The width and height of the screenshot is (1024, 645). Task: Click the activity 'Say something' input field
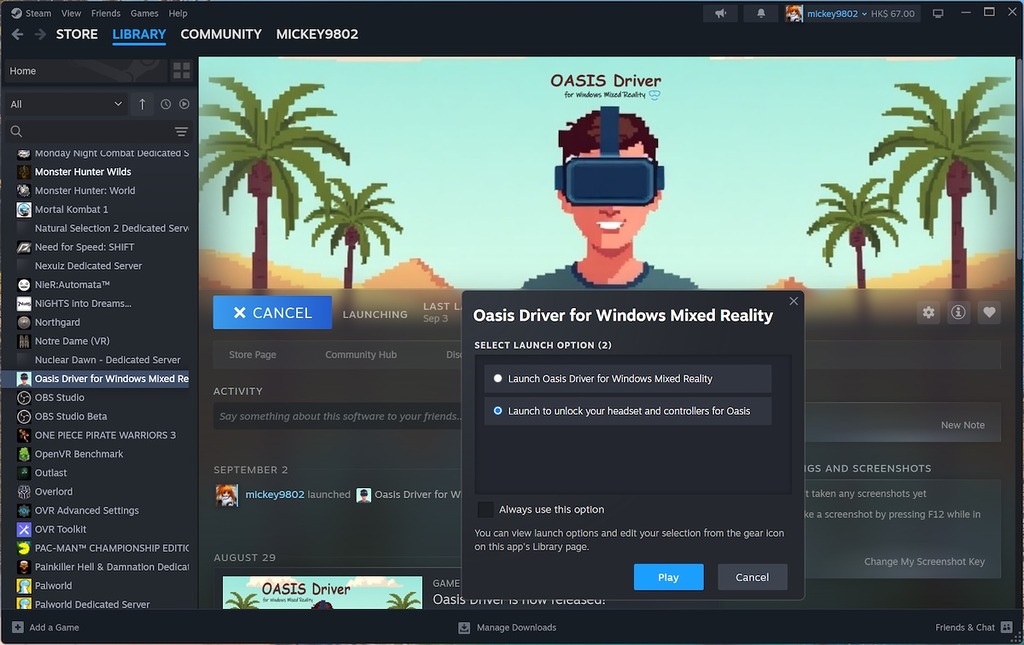(338, 417)
